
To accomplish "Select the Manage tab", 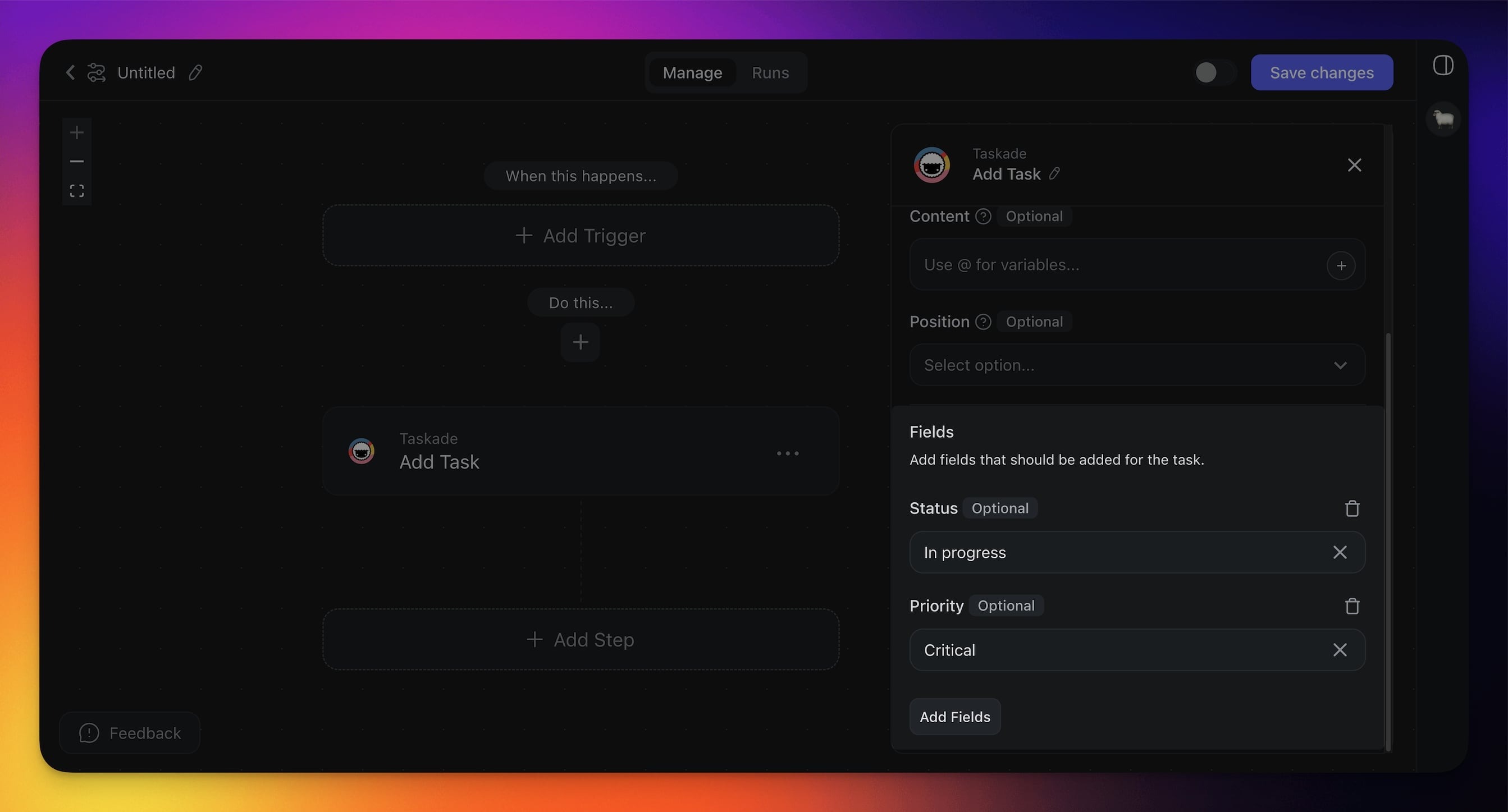I will tap(692, 72).
